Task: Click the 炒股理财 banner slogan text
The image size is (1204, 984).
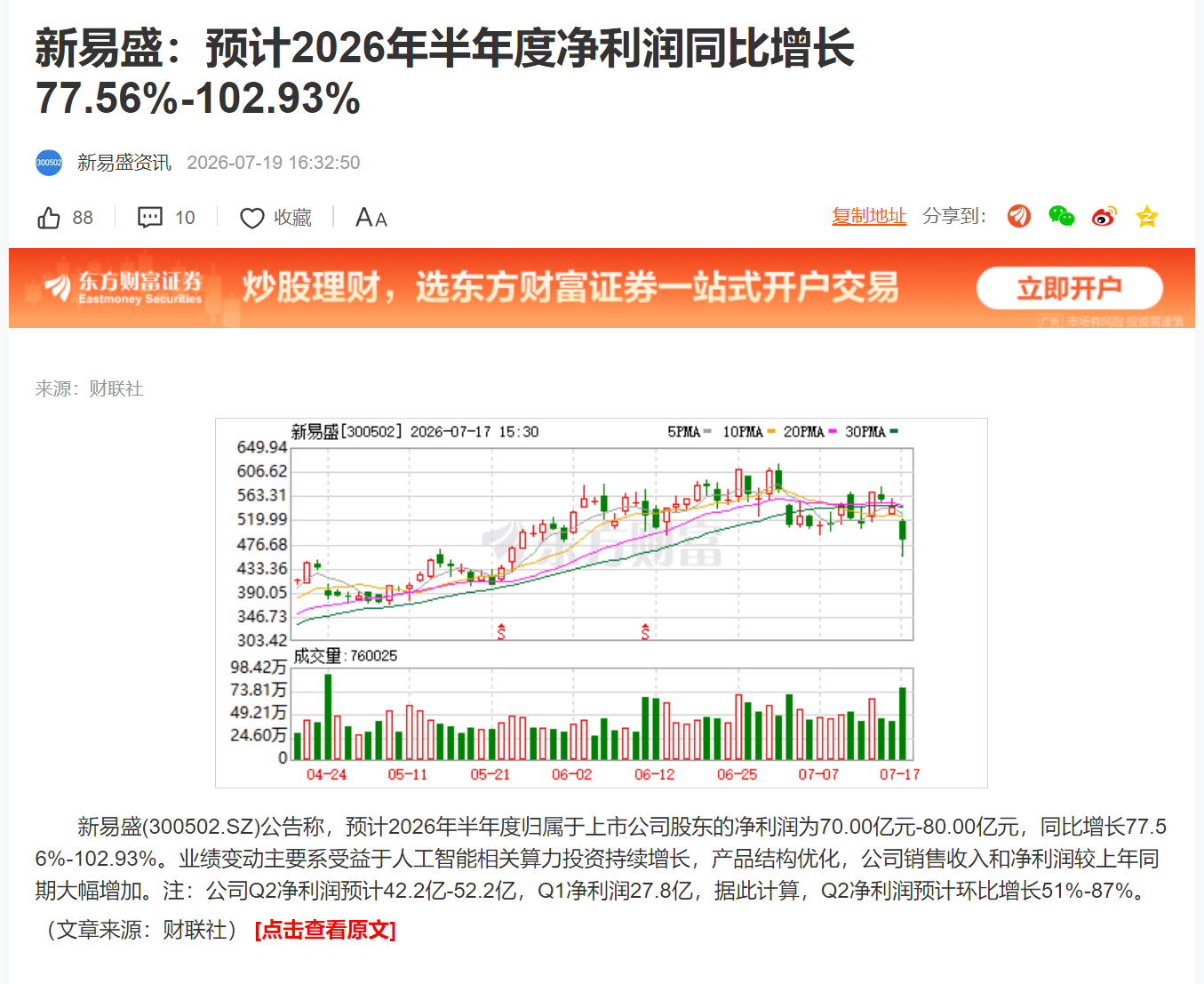Action: [x=570, y=288]
